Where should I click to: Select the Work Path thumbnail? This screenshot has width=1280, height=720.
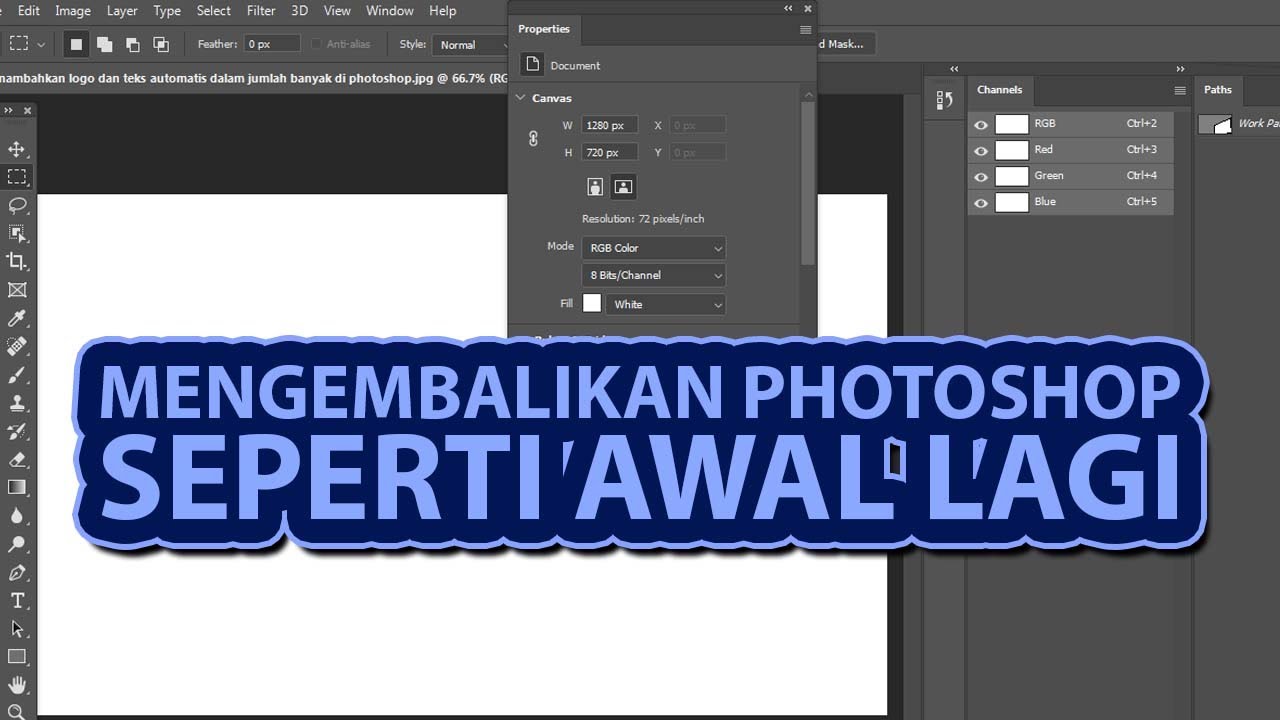[x=1215, y=124]
